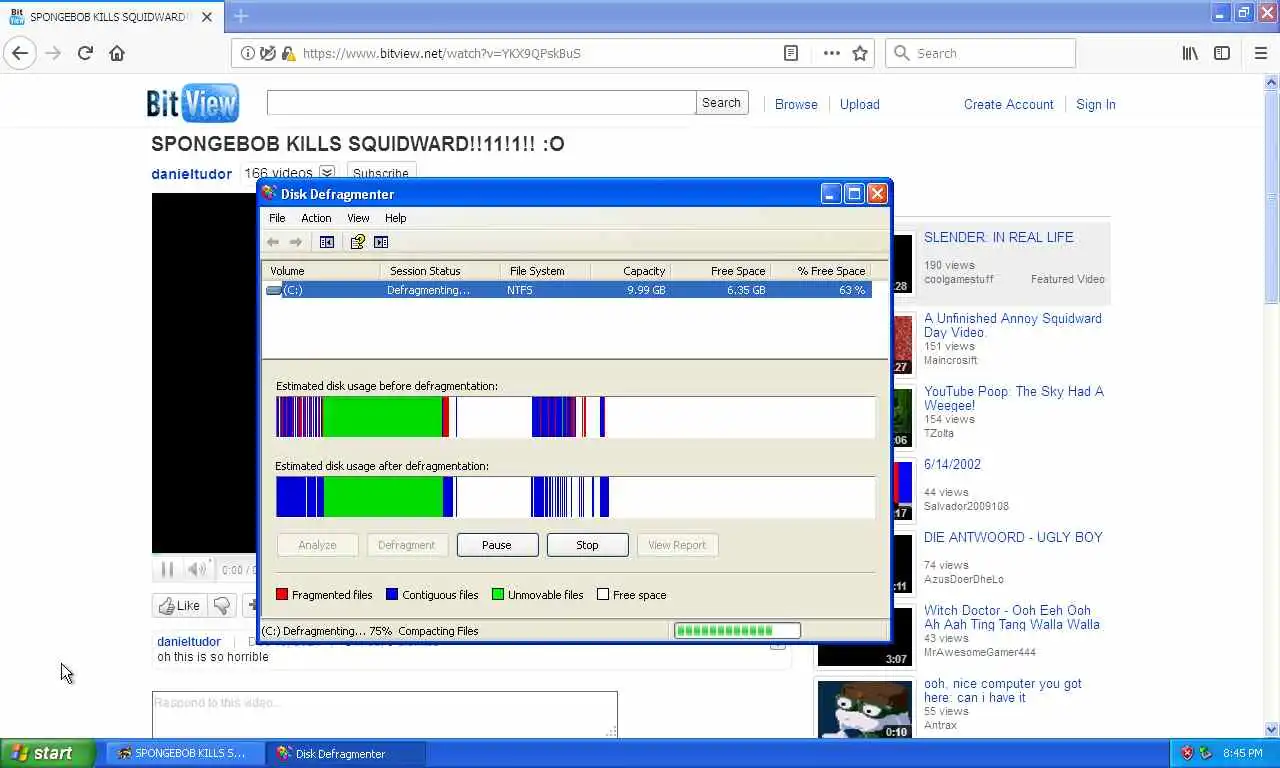Open SLENDER: IN REAL LIFE video link

[x=998, y=237]
